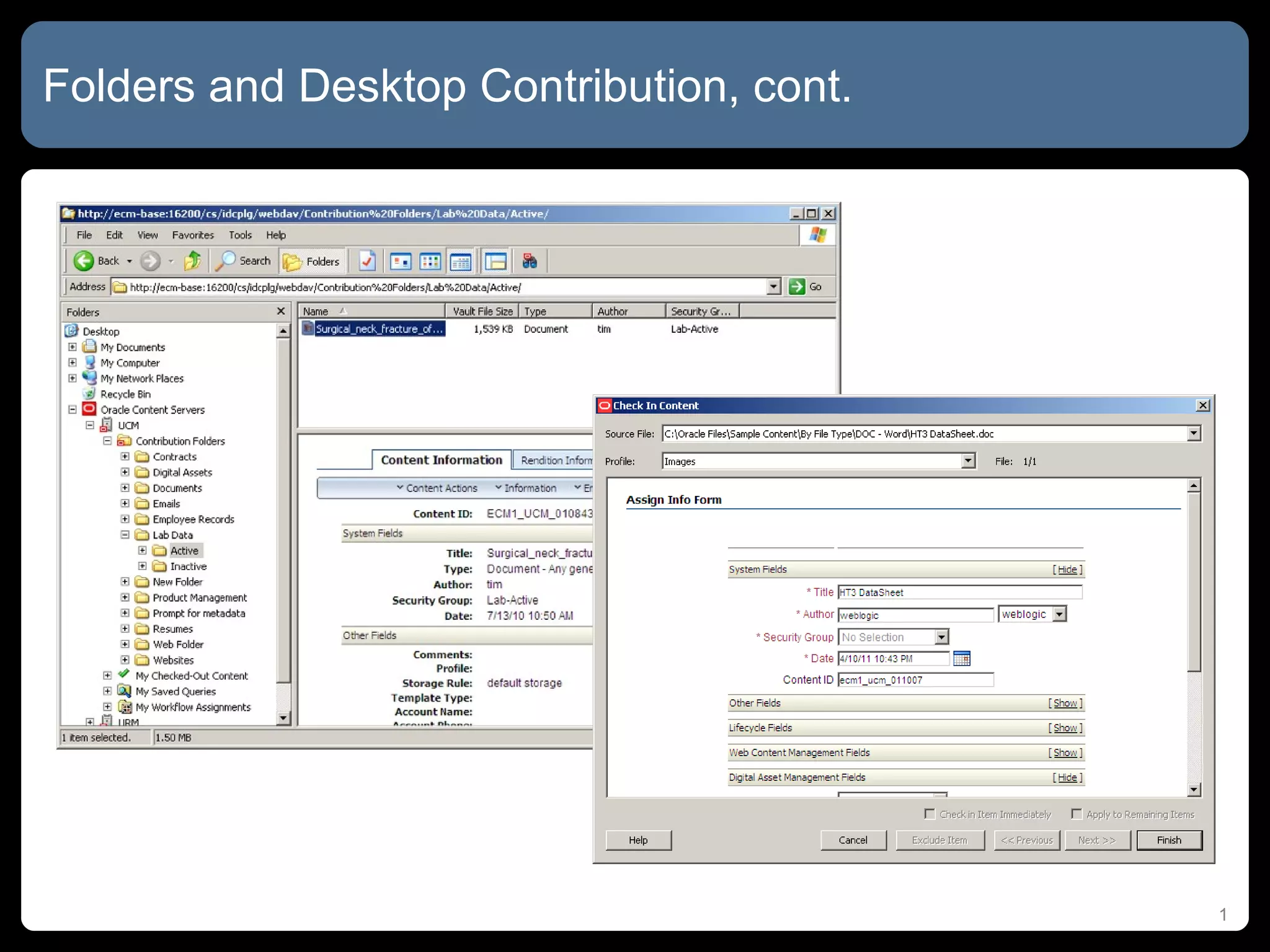
Task: Expand the Contracts folder
Action: coord(125,456)
